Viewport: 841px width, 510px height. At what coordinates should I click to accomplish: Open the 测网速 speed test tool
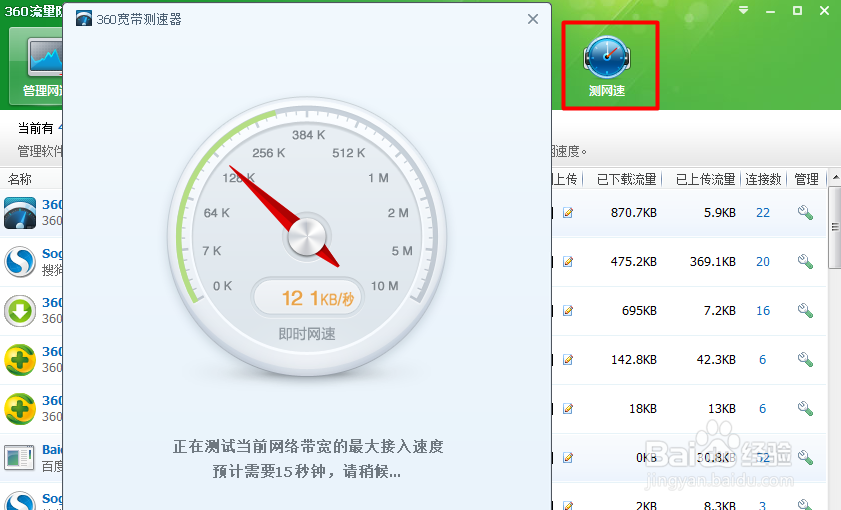click(x=607, y=66)
